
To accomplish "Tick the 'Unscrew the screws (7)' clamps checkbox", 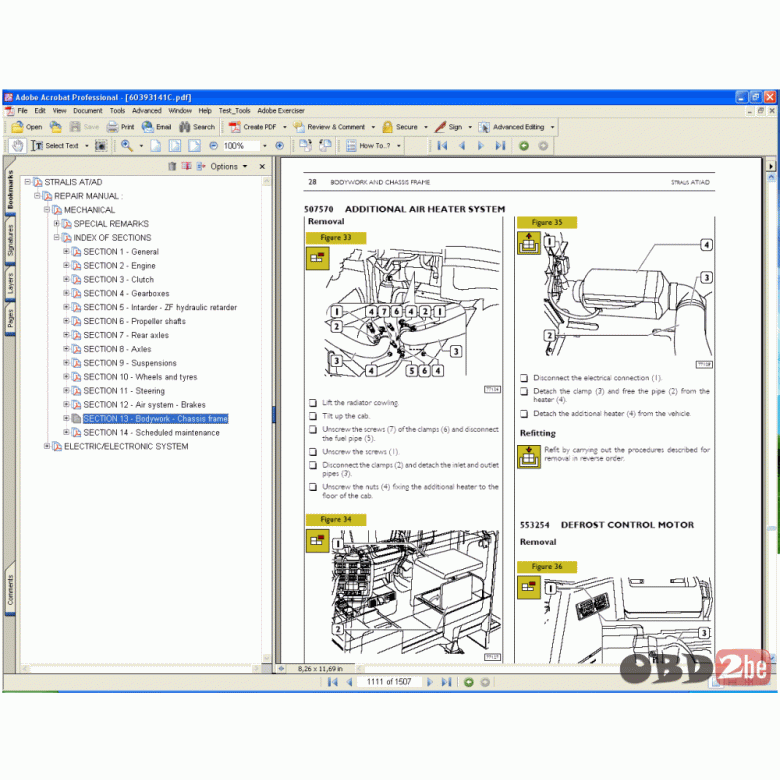I will pos(313,429).
